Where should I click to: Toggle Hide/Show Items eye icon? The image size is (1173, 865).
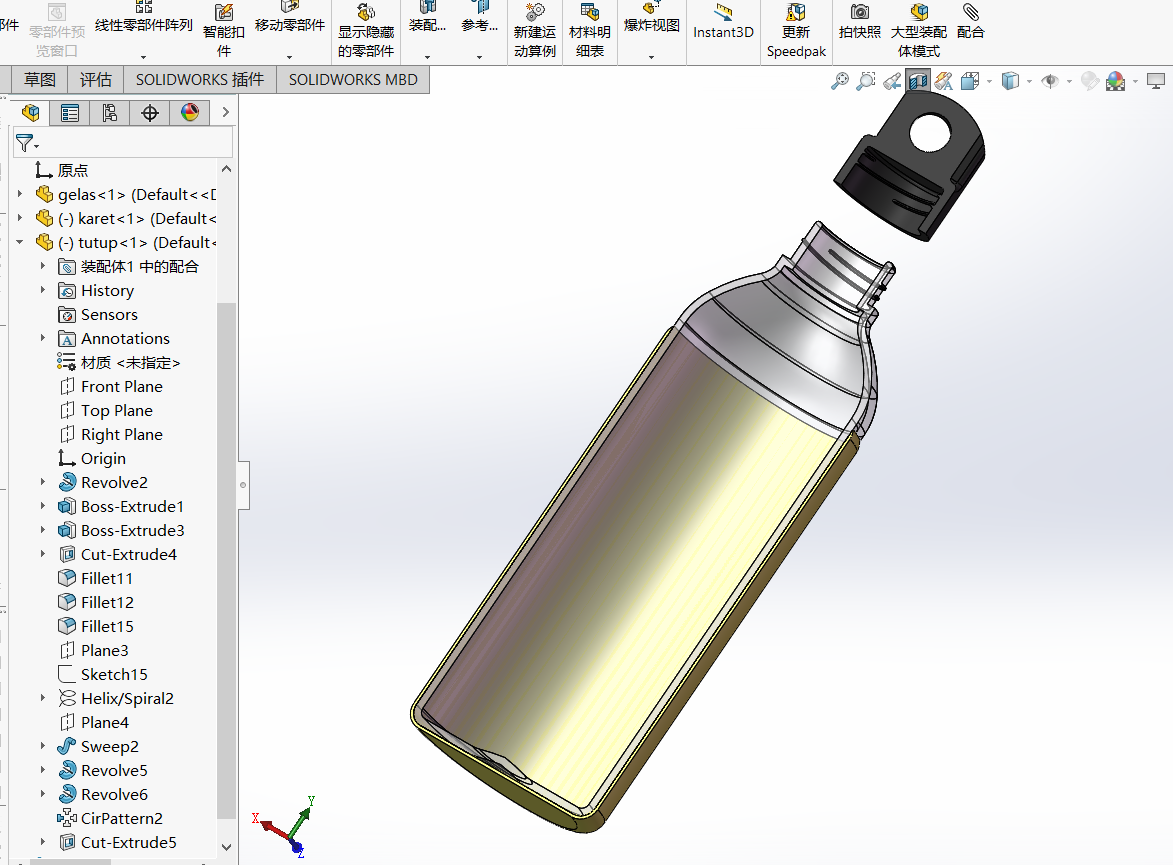point(1050,81)
